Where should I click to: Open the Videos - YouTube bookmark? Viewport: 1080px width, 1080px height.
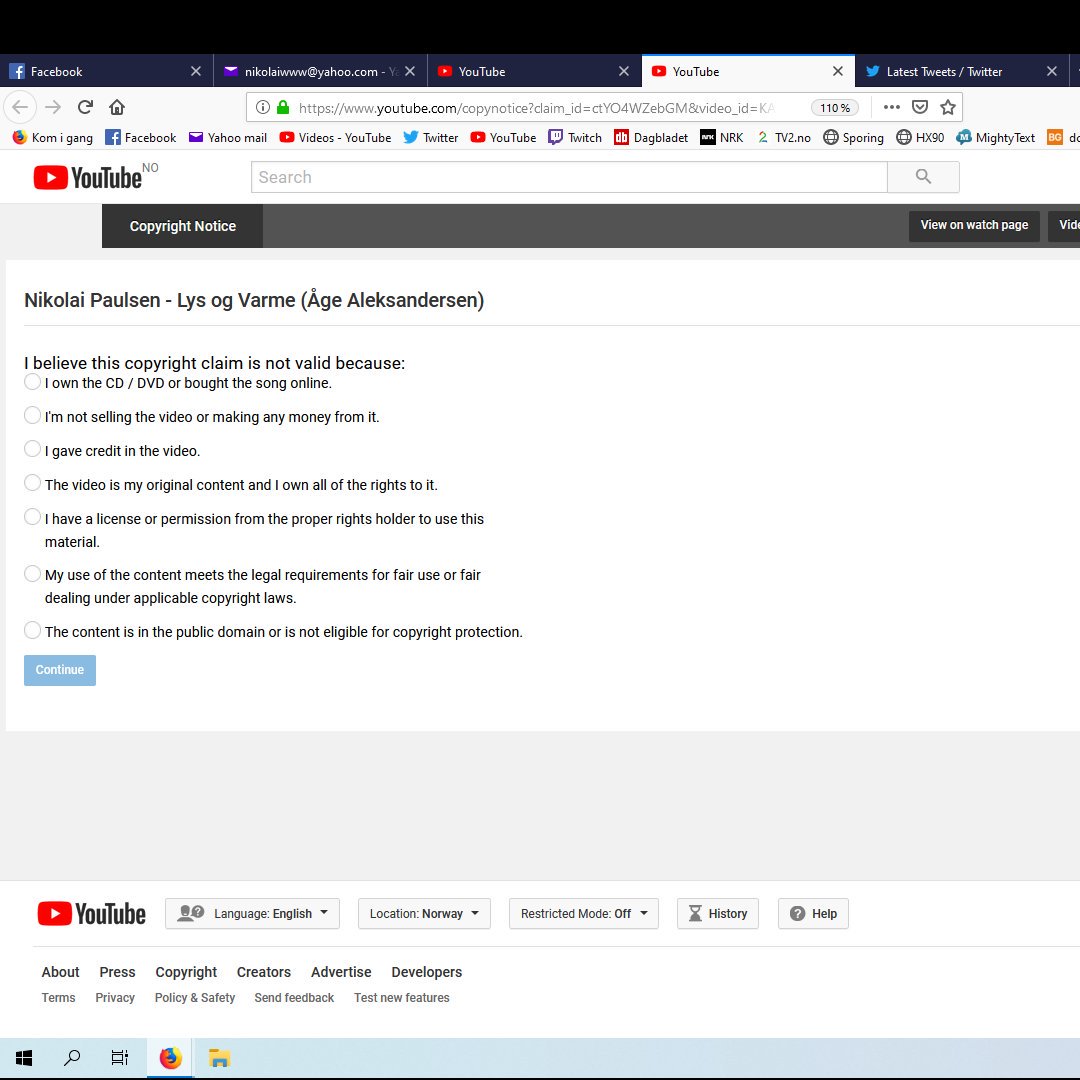click(x=335, y=138)
